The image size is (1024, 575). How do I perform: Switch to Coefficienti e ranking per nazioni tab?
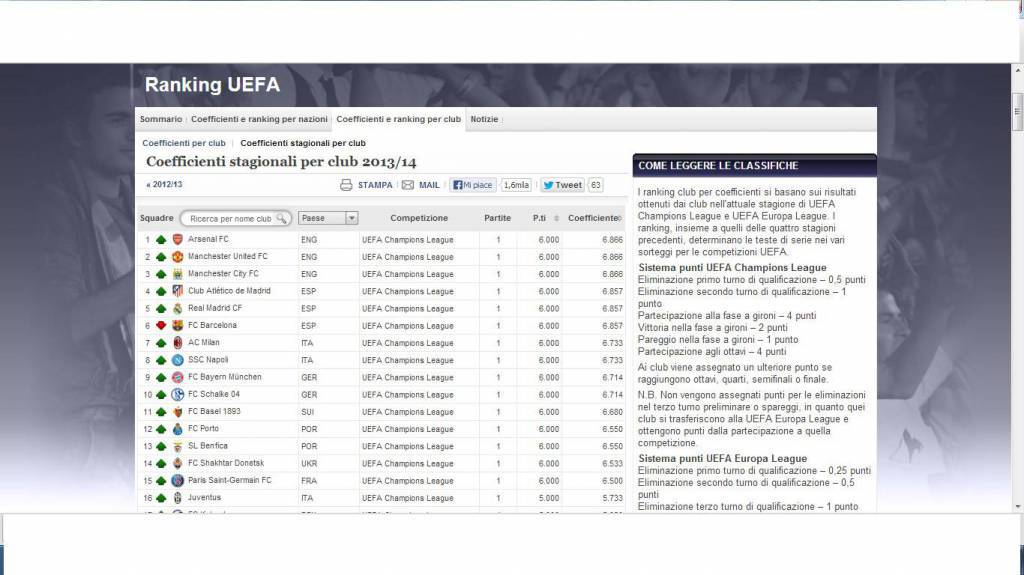259,119
